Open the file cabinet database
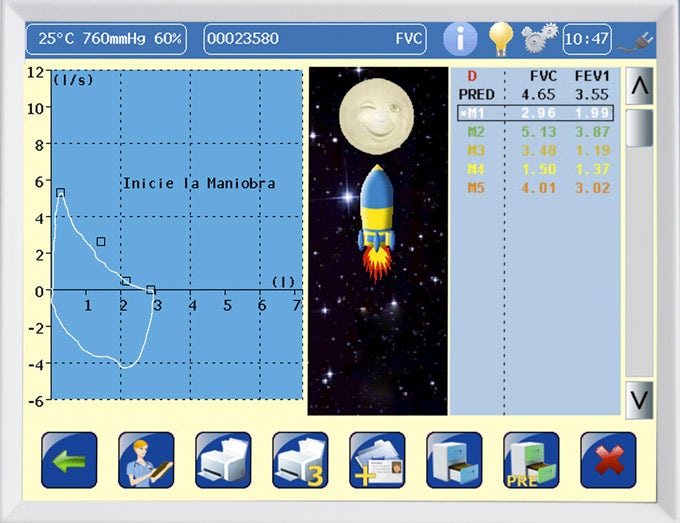Image resolution: width=680 pixels, height=523 pixels. (x=454, y=460)
